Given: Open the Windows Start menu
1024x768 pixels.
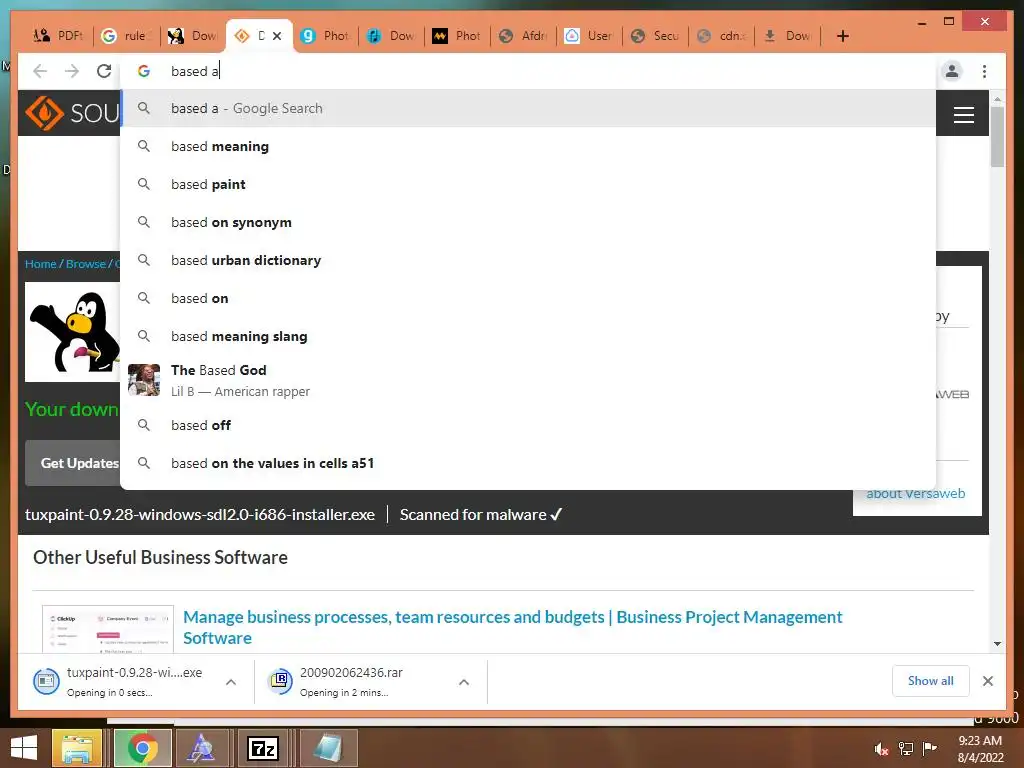Looking at the screenshot, I should coord(24,748).
